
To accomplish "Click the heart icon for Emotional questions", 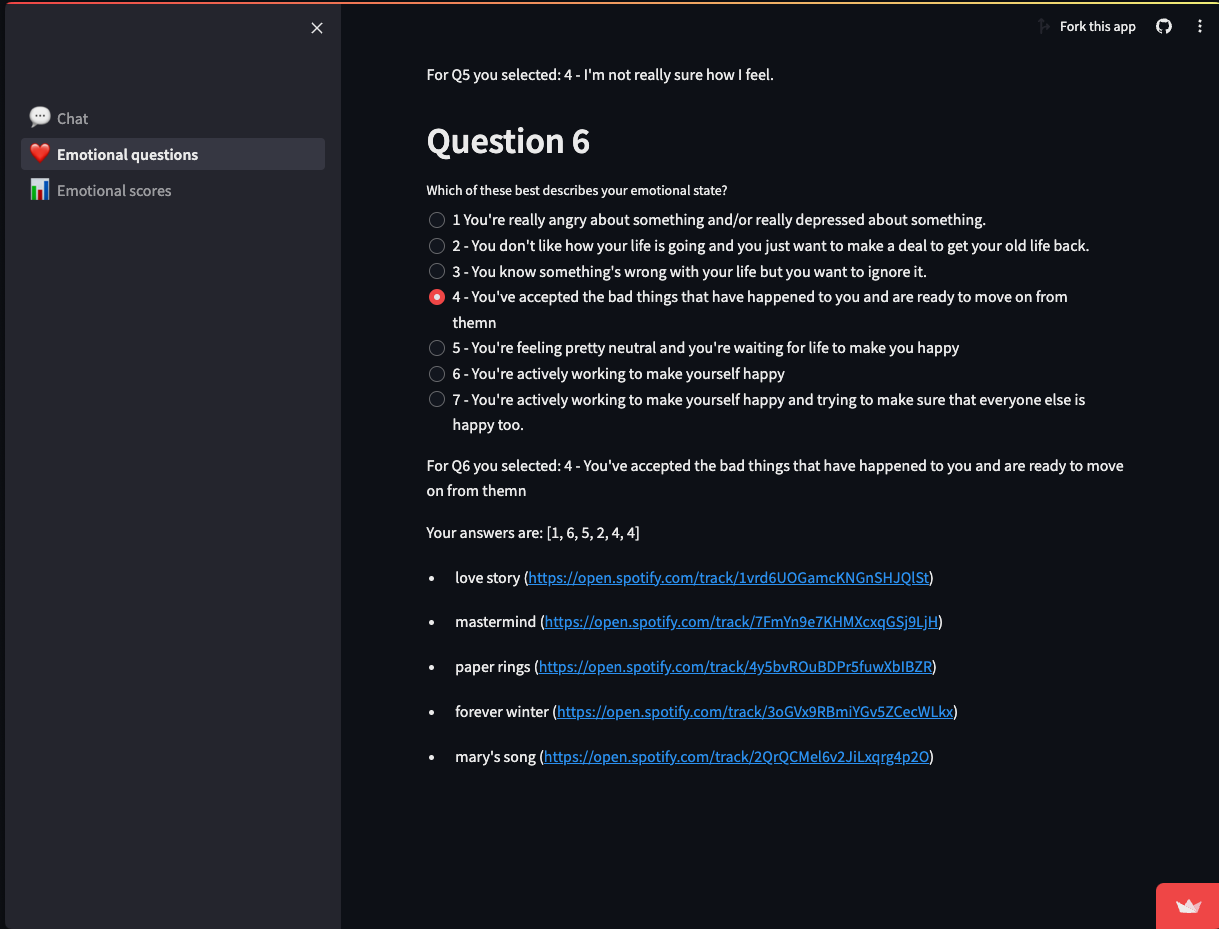I will coord(40,154).
